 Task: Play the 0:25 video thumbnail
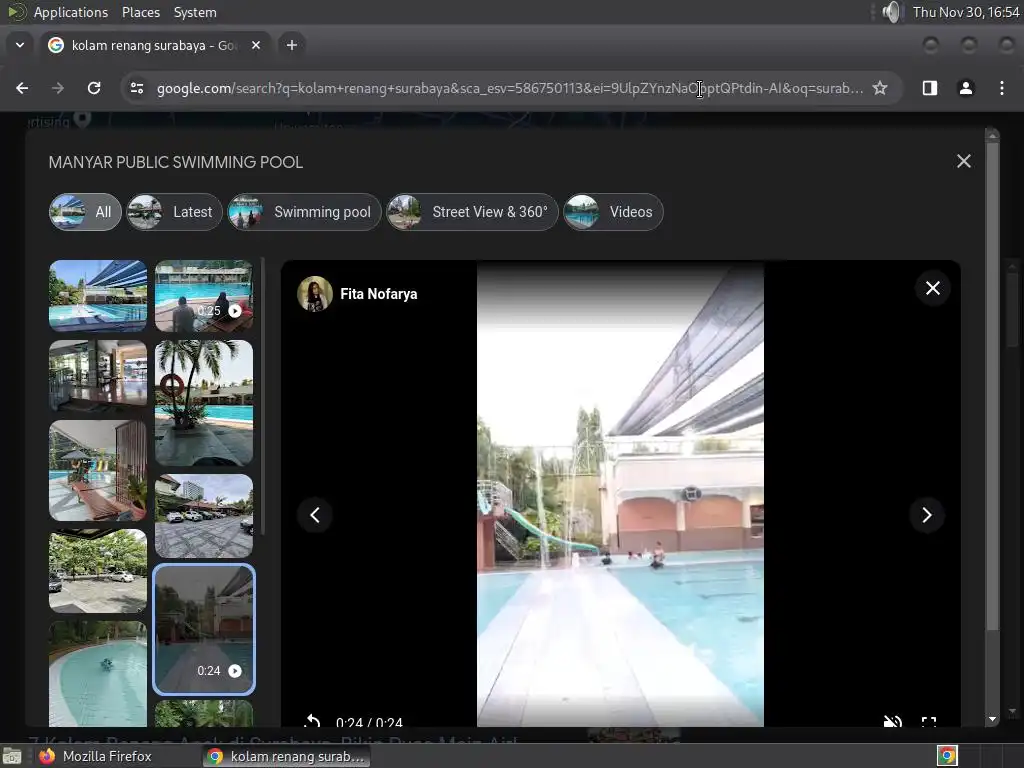[x=204, y=296]
